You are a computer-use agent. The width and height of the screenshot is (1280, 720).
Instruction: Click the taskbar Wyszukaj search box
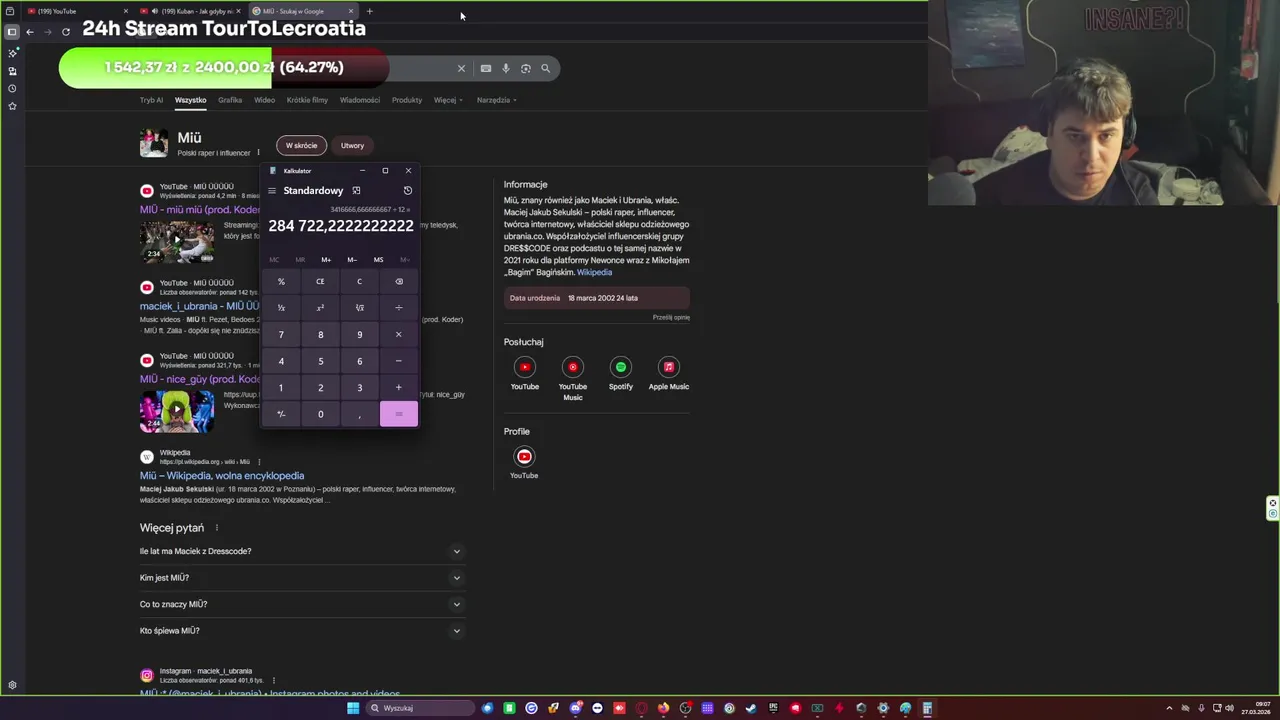(x=420, y=708)
